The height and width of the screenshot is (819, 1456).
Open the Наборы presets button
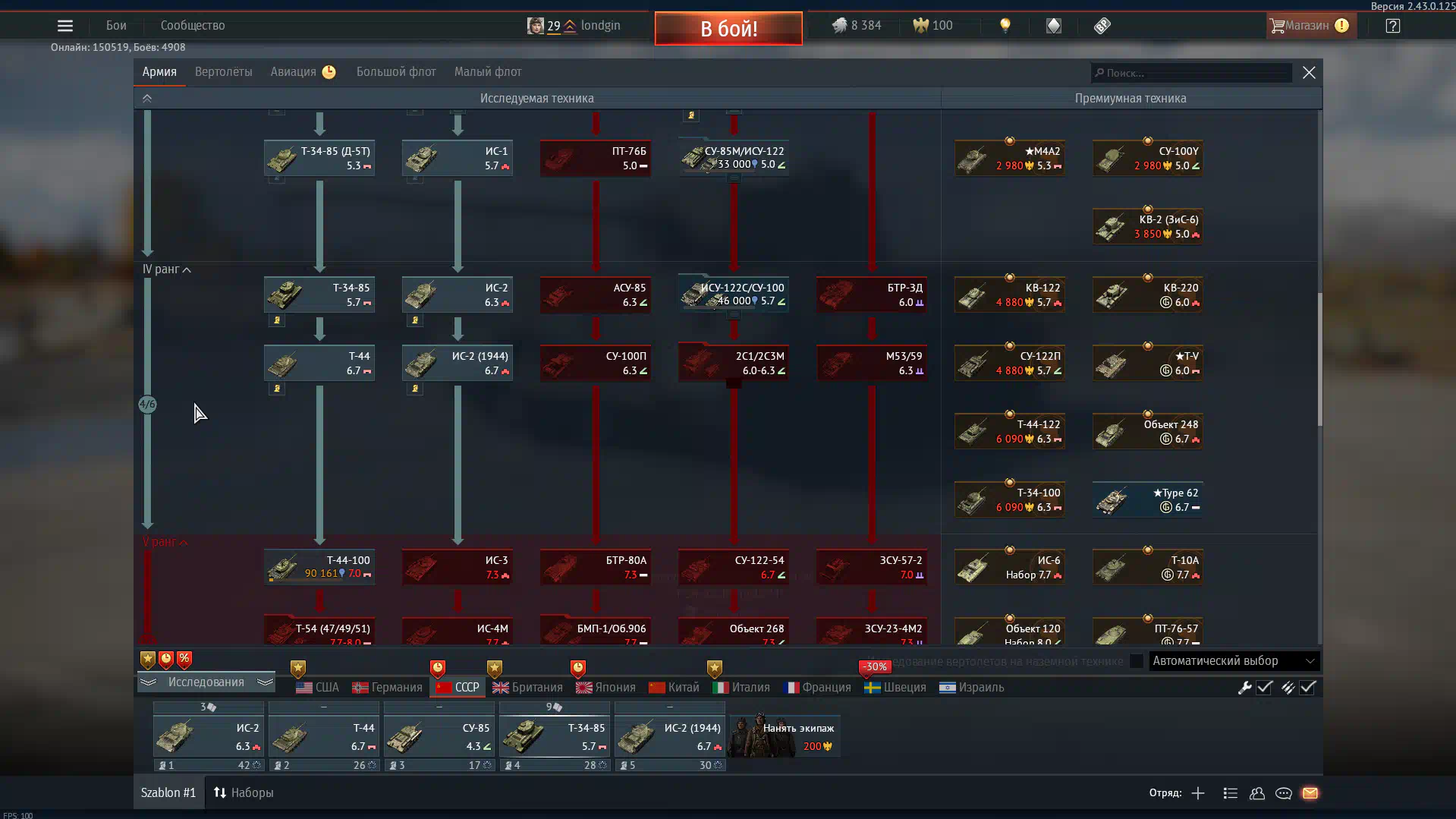pos(243,792)
